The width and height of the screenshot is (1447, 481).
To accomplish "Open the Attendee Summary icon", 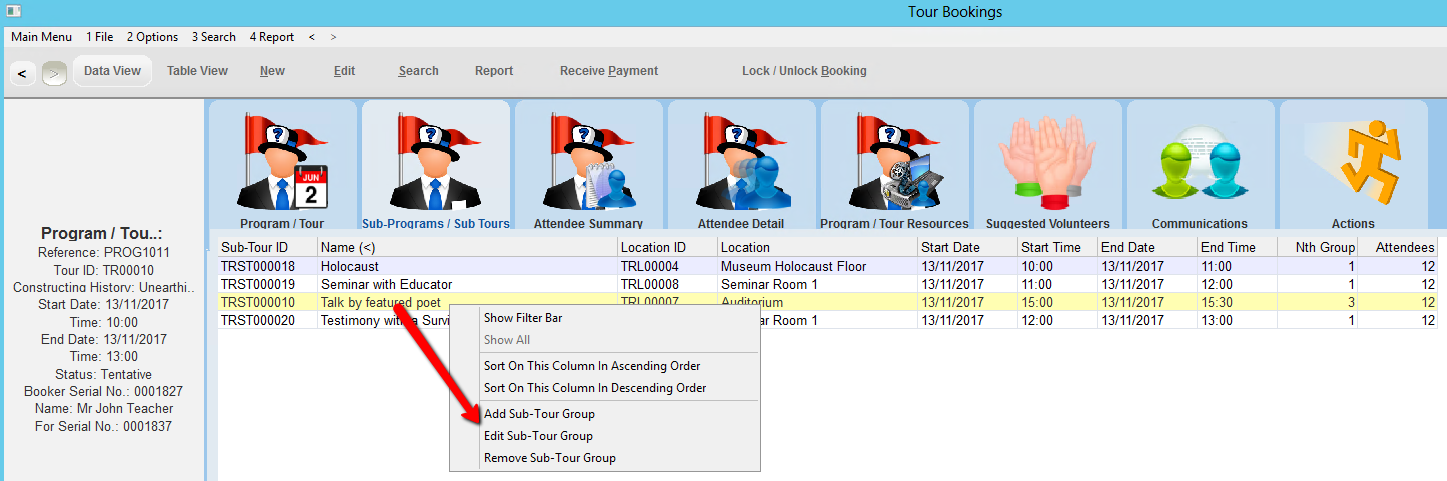I will (588, 166).
